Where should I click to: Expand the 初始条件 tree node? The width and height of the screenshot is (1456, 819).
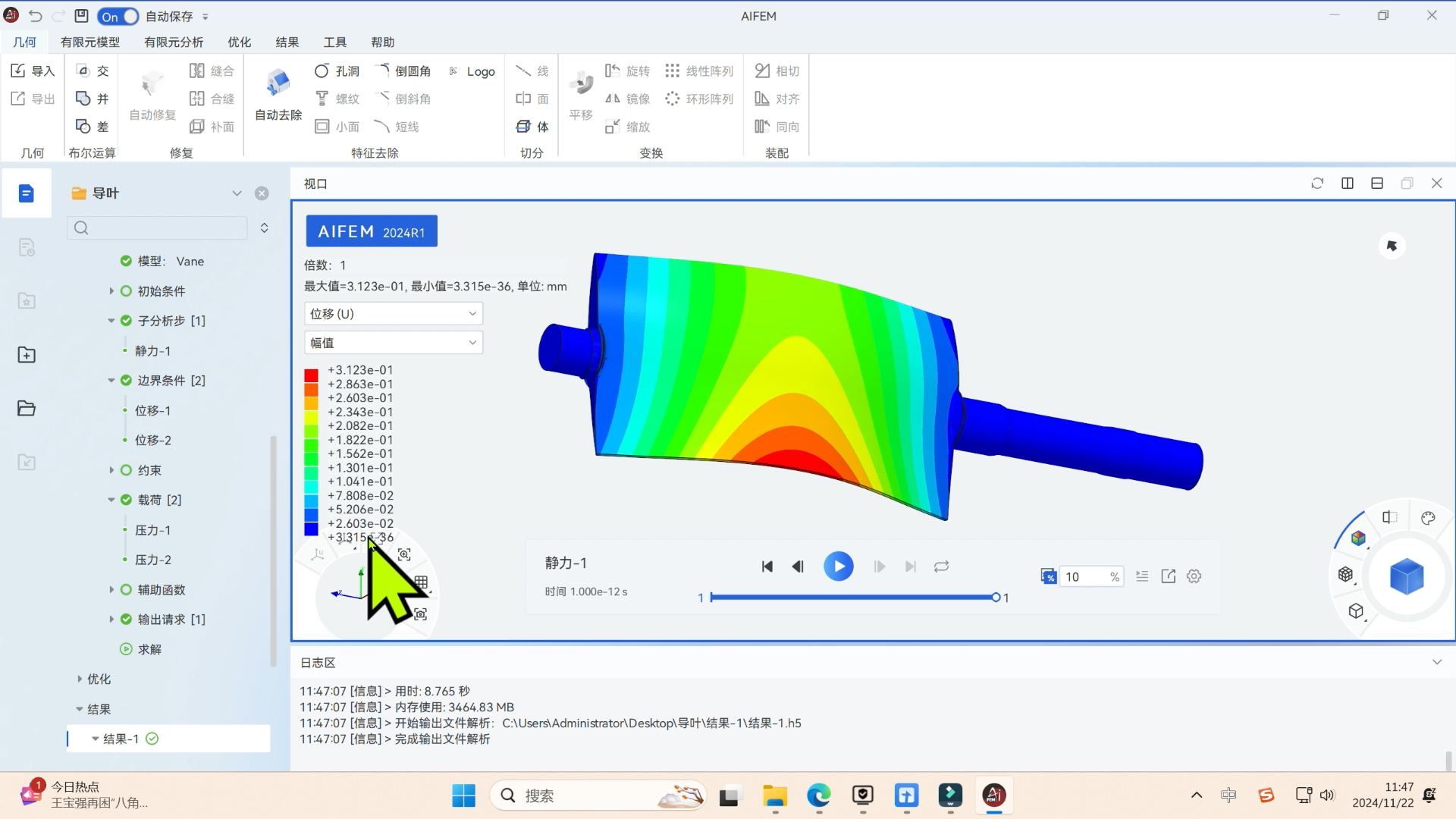(111, 291)
